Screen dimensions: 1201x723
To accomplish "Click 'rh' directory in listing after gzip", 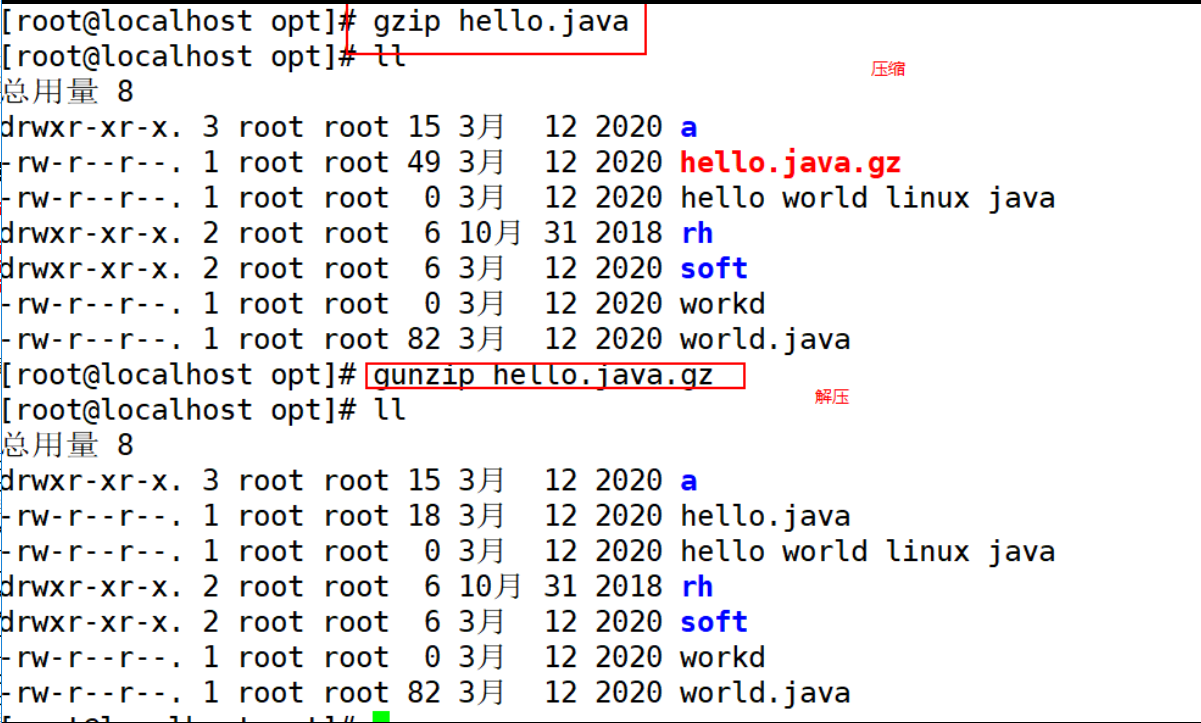I will coord(697,233).
